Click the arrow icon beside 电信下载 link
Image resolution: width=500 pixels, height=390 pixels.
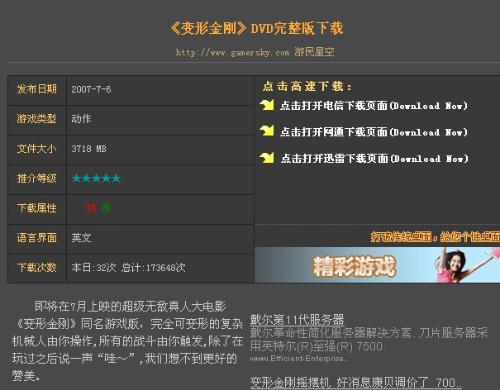click(x=267, y=105)
